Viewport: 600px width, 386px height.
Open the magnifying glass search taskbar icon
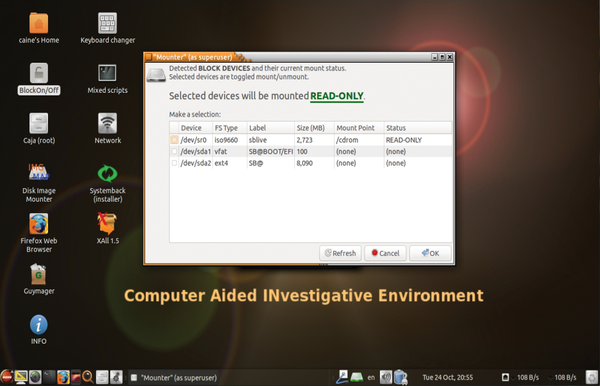coord(88,377)
